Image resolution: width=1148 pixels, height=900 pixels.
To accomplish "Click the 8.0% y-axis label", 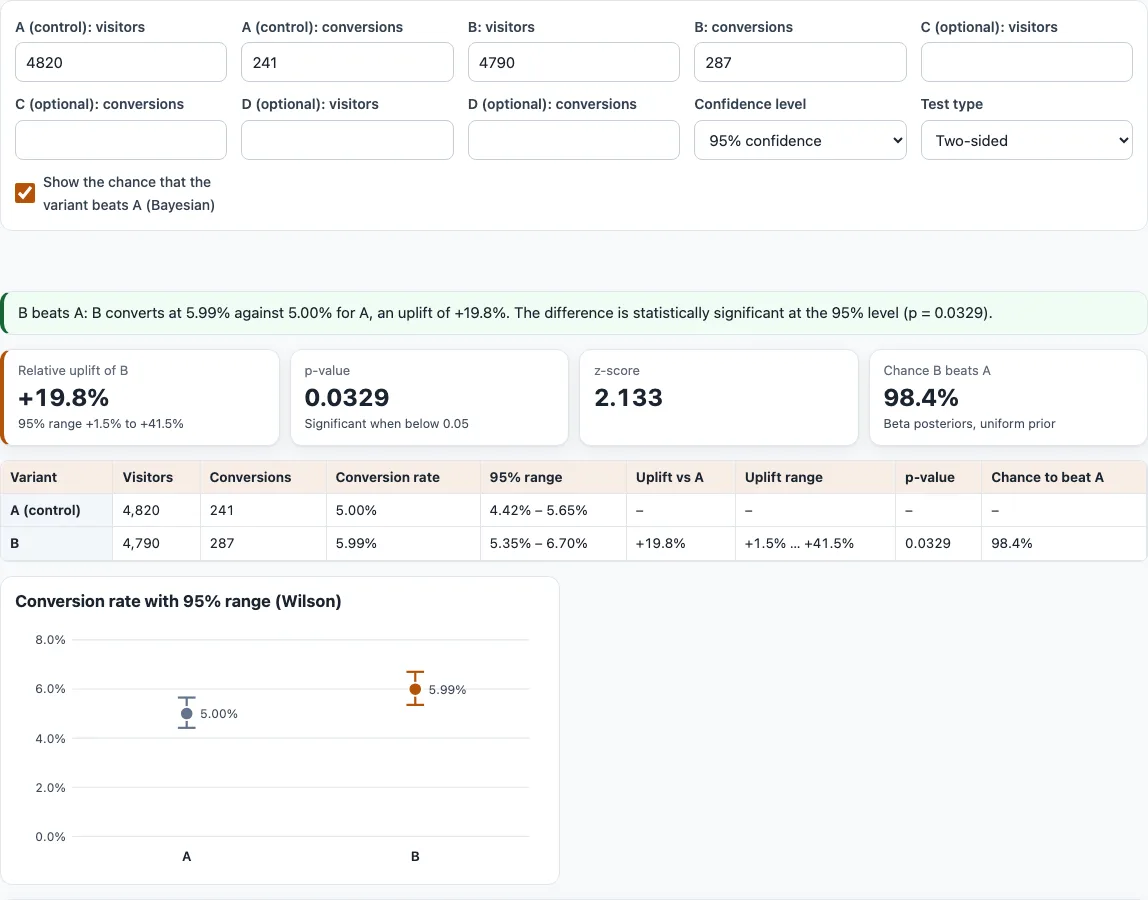I will coord(51,640).
